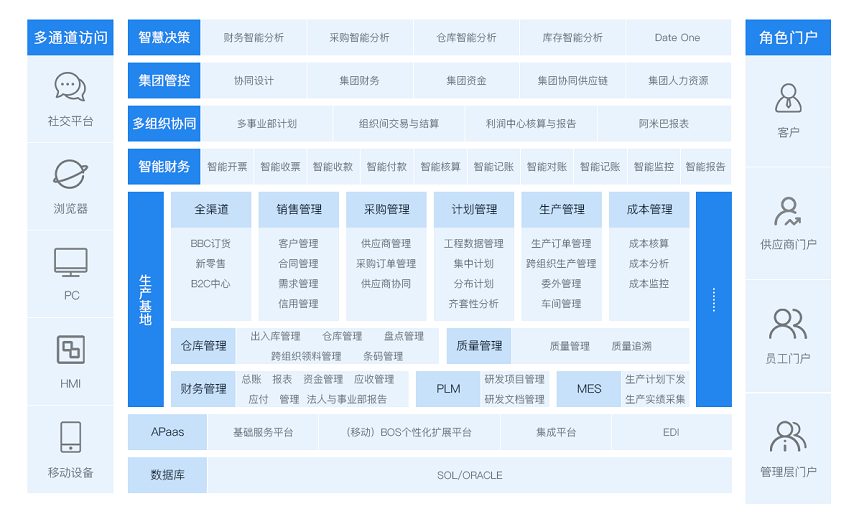Screen dimensions: 856x516
Task: Click the 生产基地 vertical blue bar
Action: (x=146, y=299)
